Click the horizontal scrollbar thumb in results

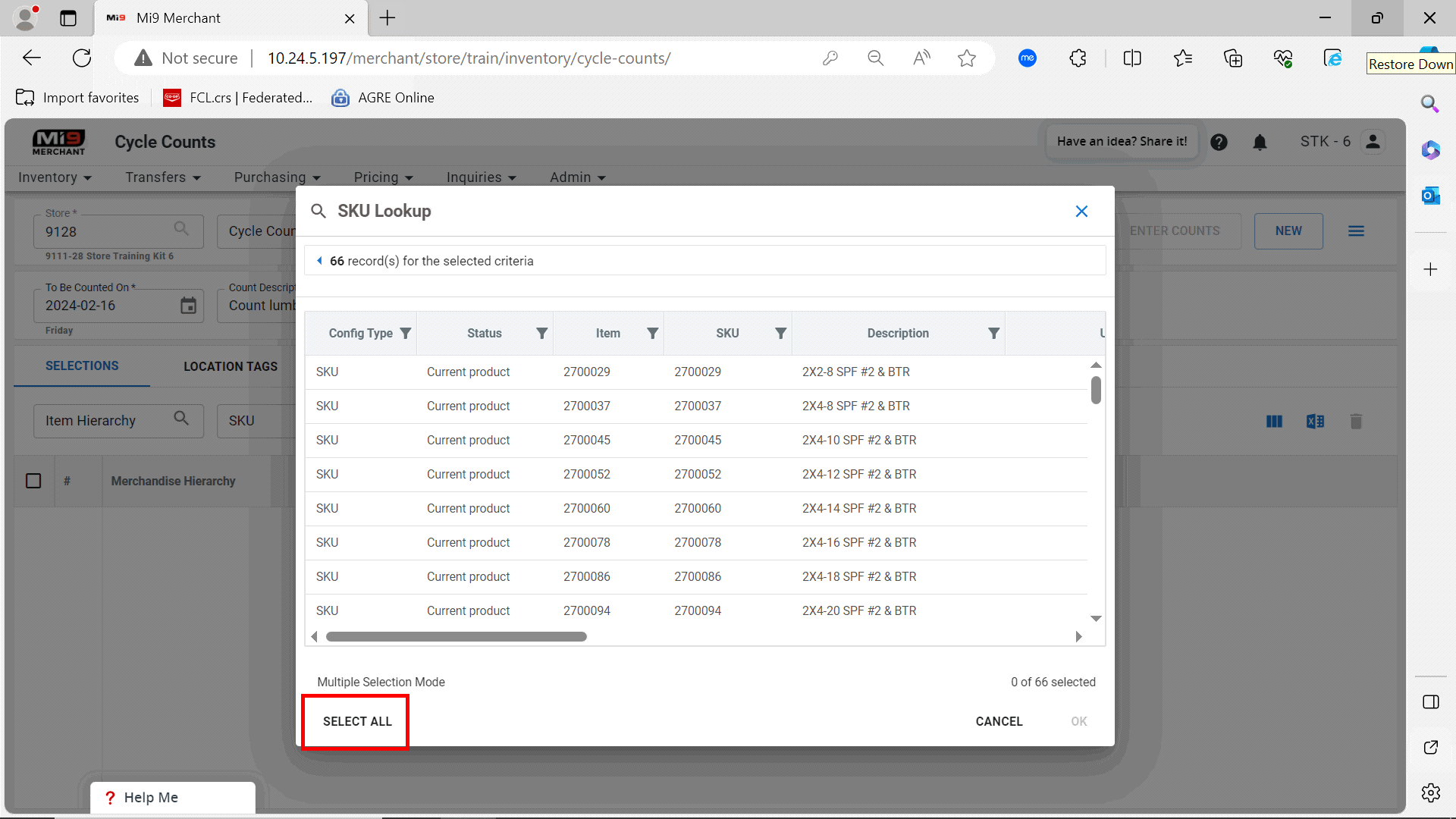click(457, 637)
